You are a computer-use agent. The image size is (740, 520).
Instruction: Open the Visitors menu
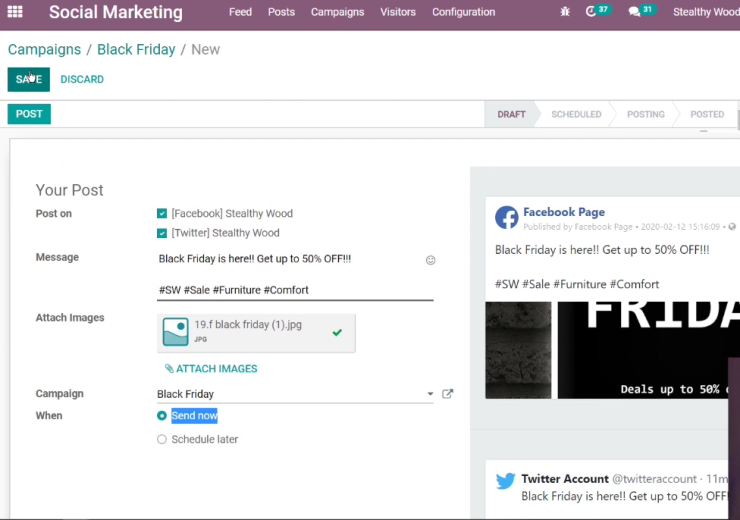[398, 12]
